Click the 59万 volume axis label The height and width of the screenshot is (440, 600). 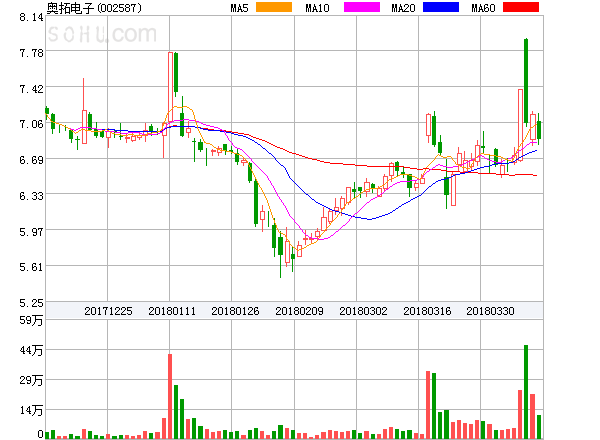coord(31,320)
